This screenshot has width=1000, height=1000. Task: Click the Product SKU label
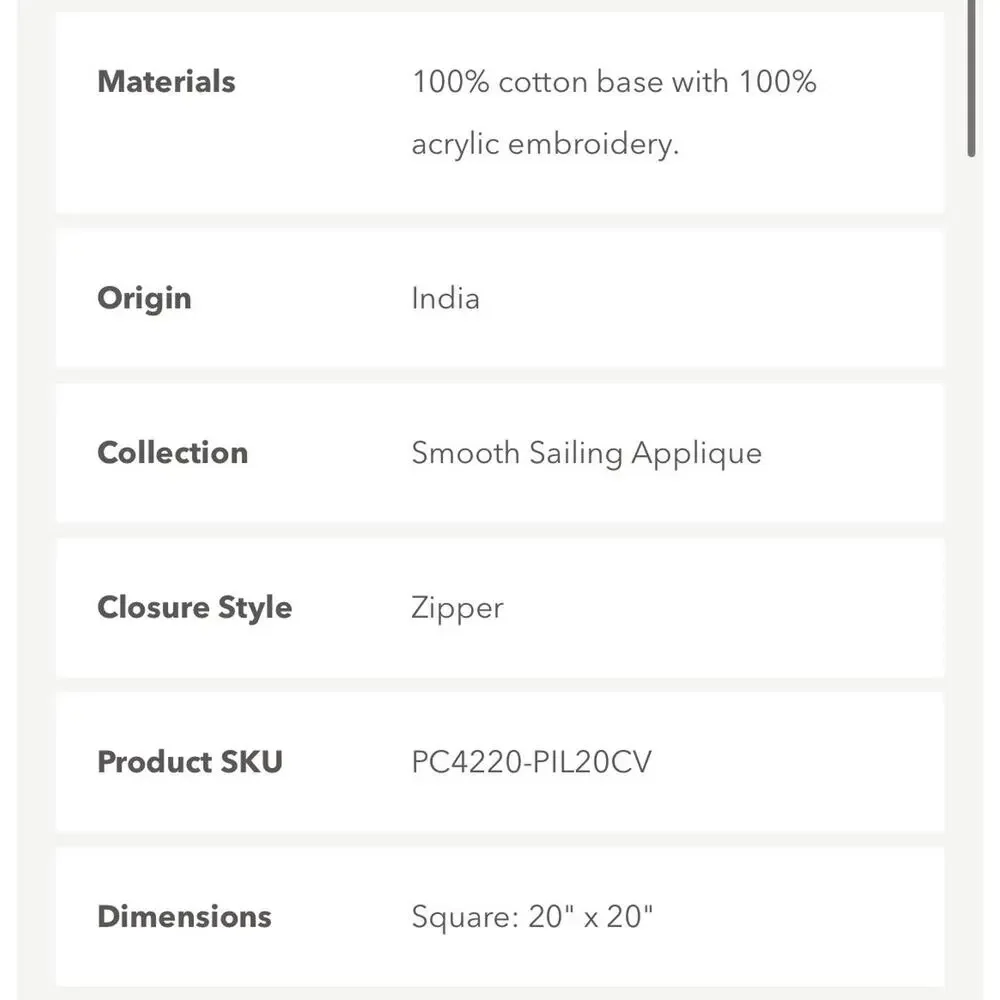(x=189, y=762)
